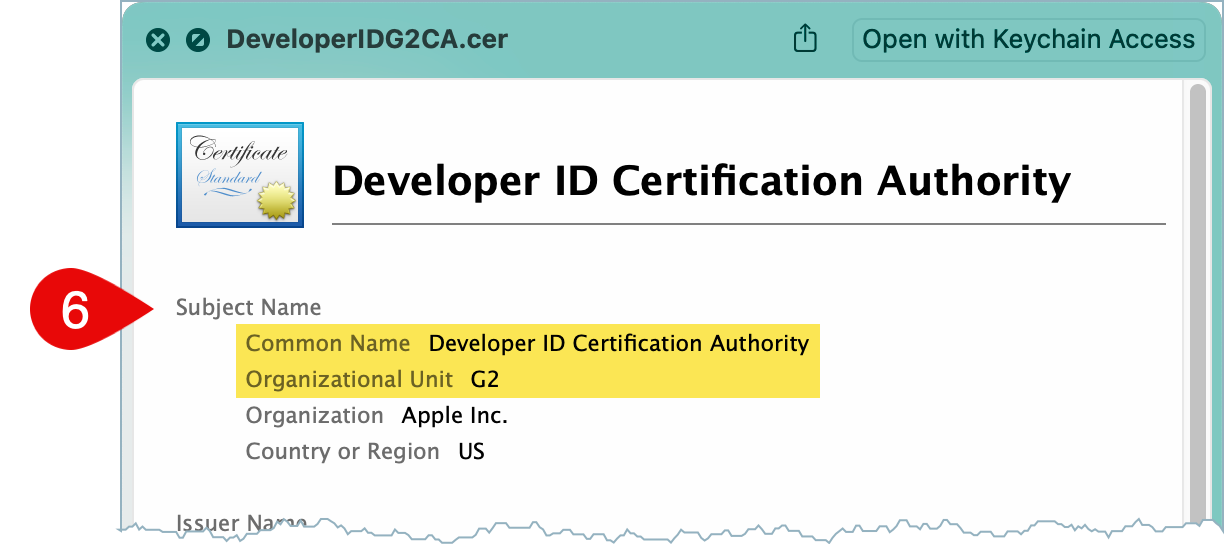Close the Quick Look preview window

click(x=158, y=40)
